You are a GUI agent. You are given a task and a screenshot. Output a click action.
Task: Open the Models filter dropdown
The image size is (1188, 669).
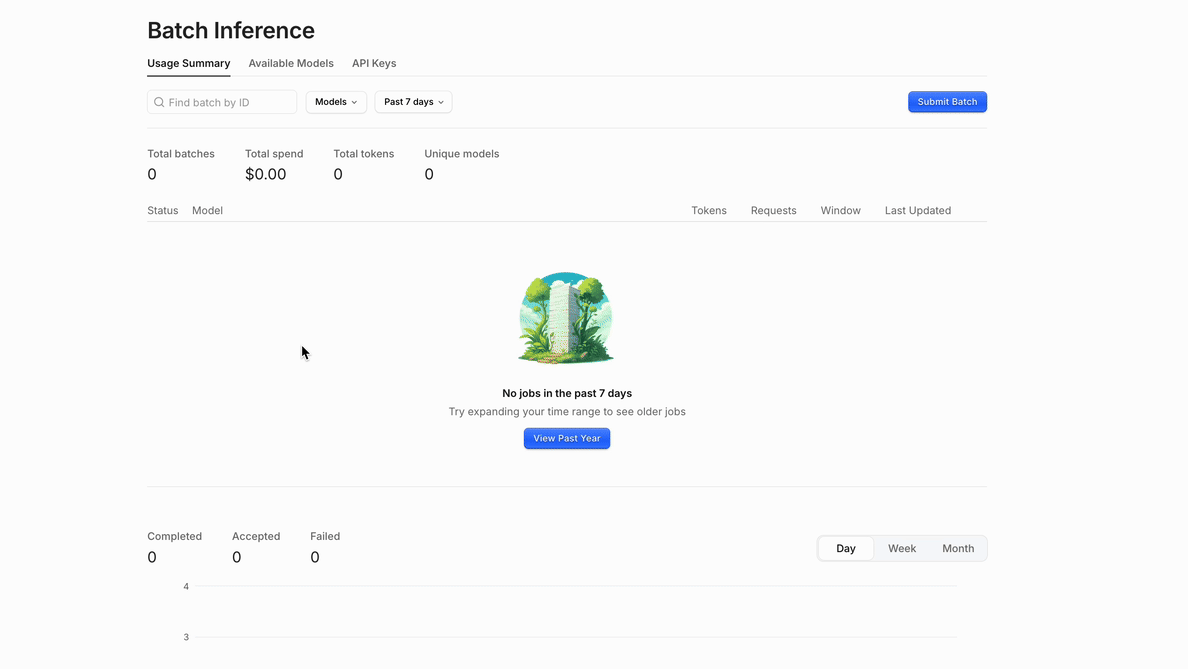(x=336, y=102)
